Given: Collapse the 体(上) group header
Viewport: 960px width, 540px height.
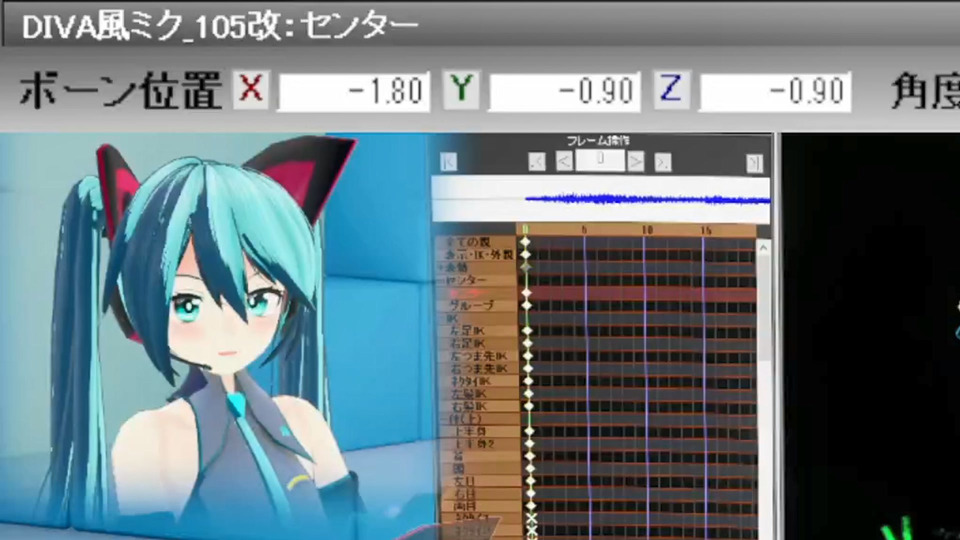Looking at the screenshot, I should click(443, 419).
